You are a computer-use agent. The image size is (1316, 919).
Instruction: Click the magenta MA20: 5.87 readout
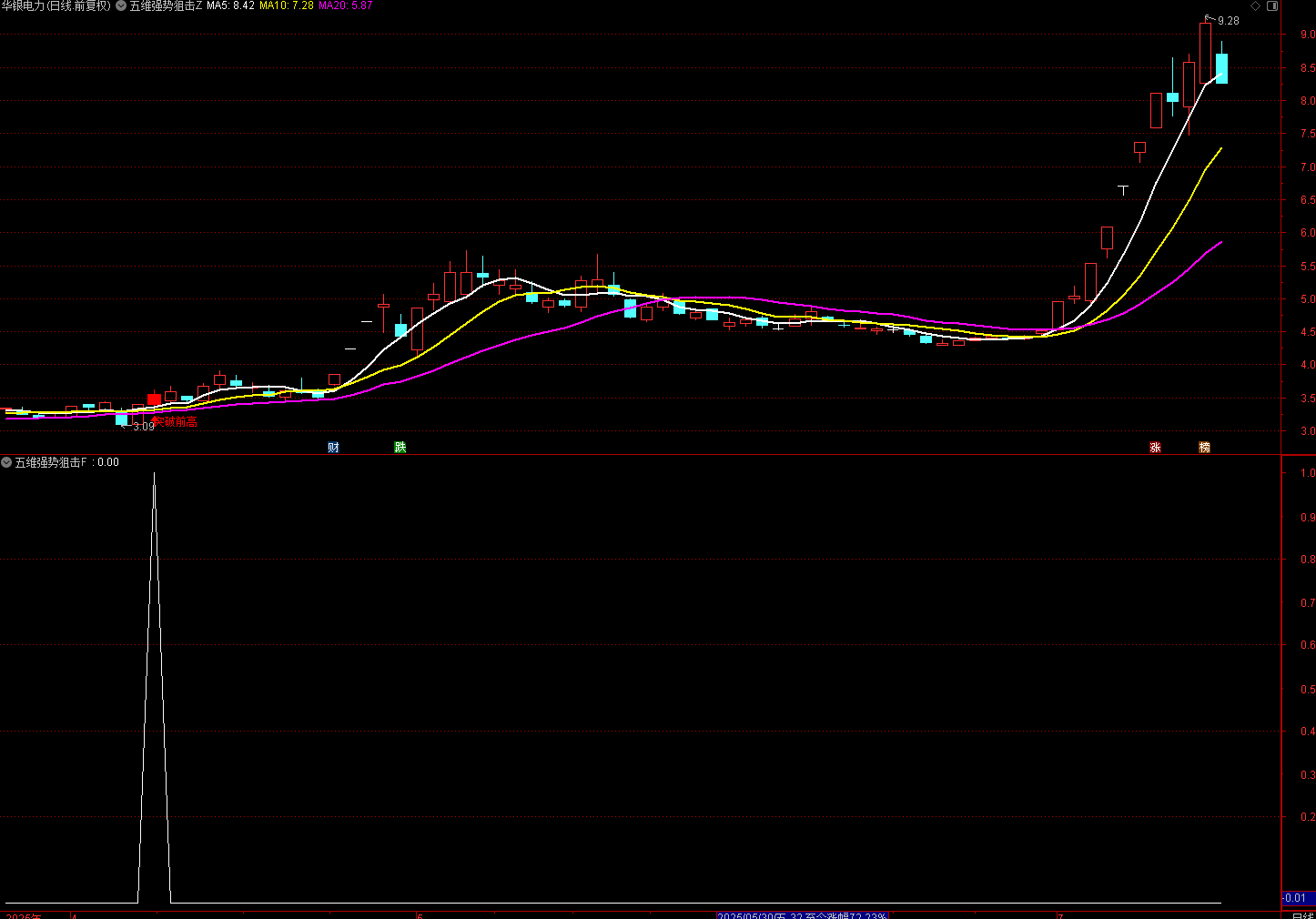(345, 5)
